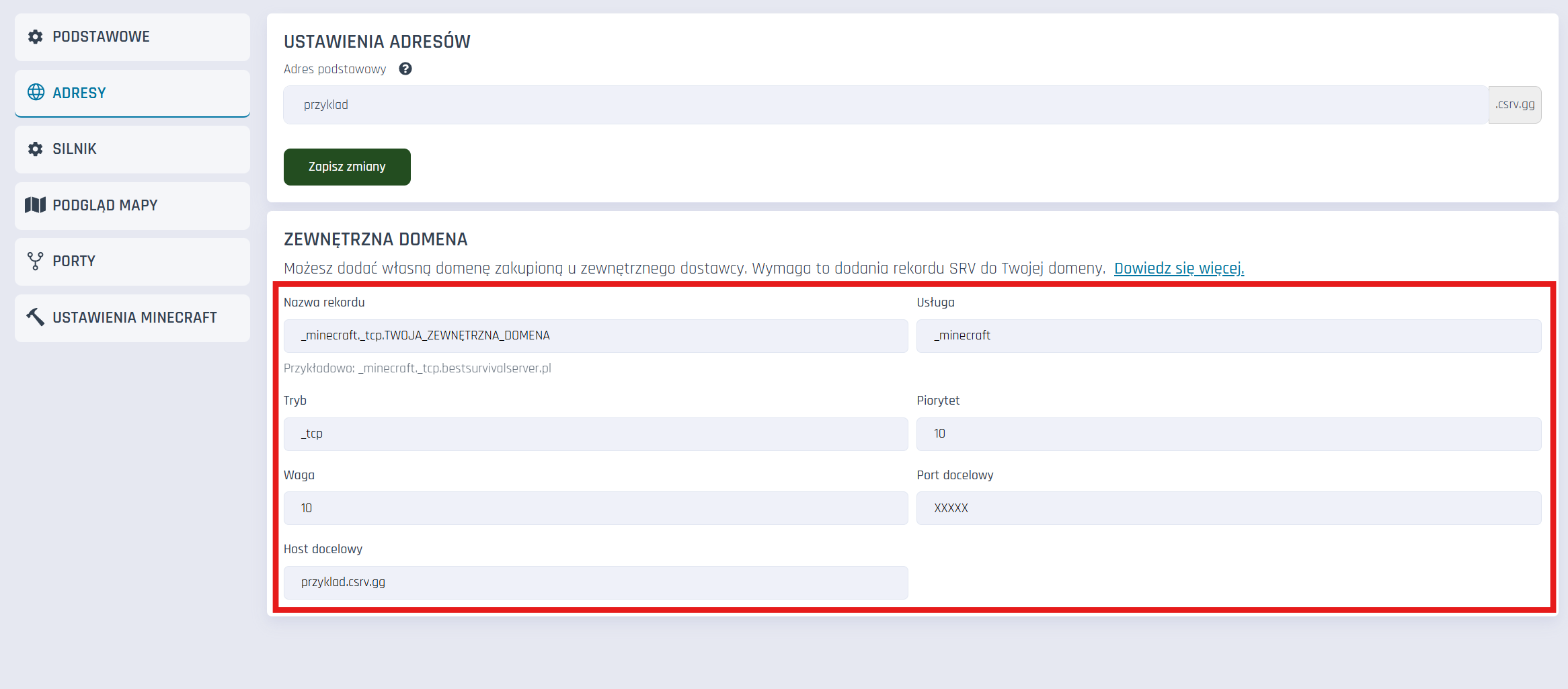1568x689 pixels.
Task: Click the question mark help icon
Action: [x=405, y=69]
